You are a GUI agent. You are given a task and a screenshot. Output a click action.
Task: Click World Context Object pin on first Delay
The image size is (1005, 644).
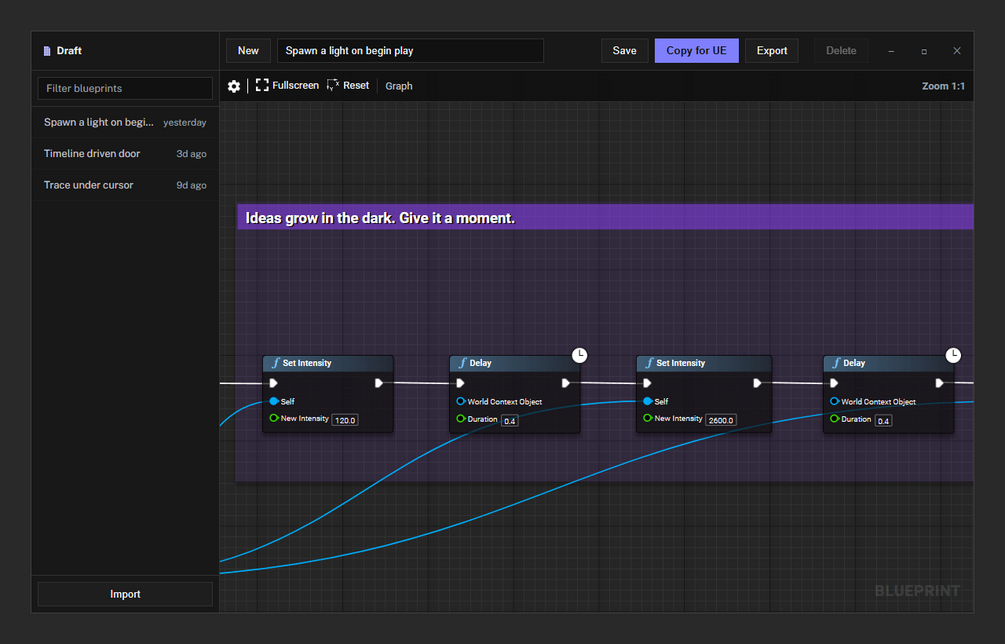[x=461, y=401]
